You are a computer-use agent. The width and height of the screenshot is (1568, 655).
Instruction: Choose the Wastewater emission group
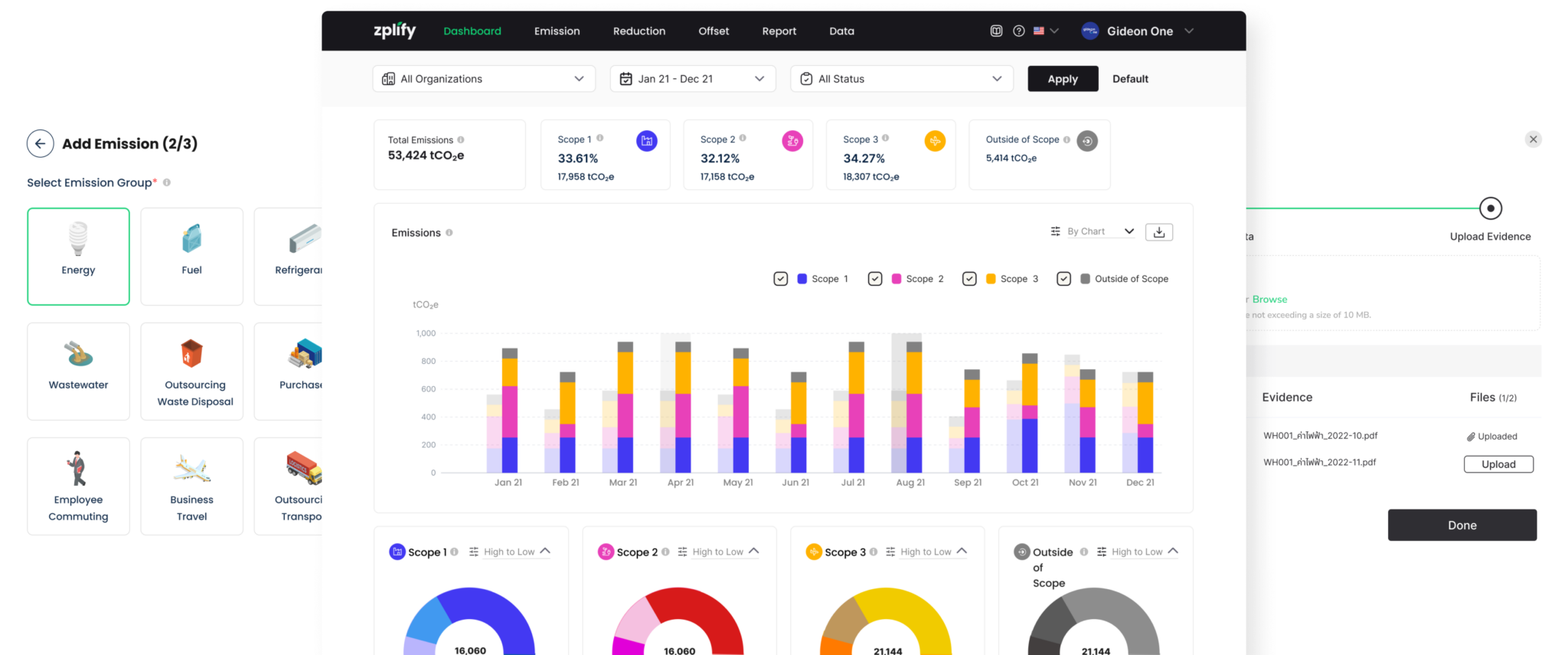point(78,372)
